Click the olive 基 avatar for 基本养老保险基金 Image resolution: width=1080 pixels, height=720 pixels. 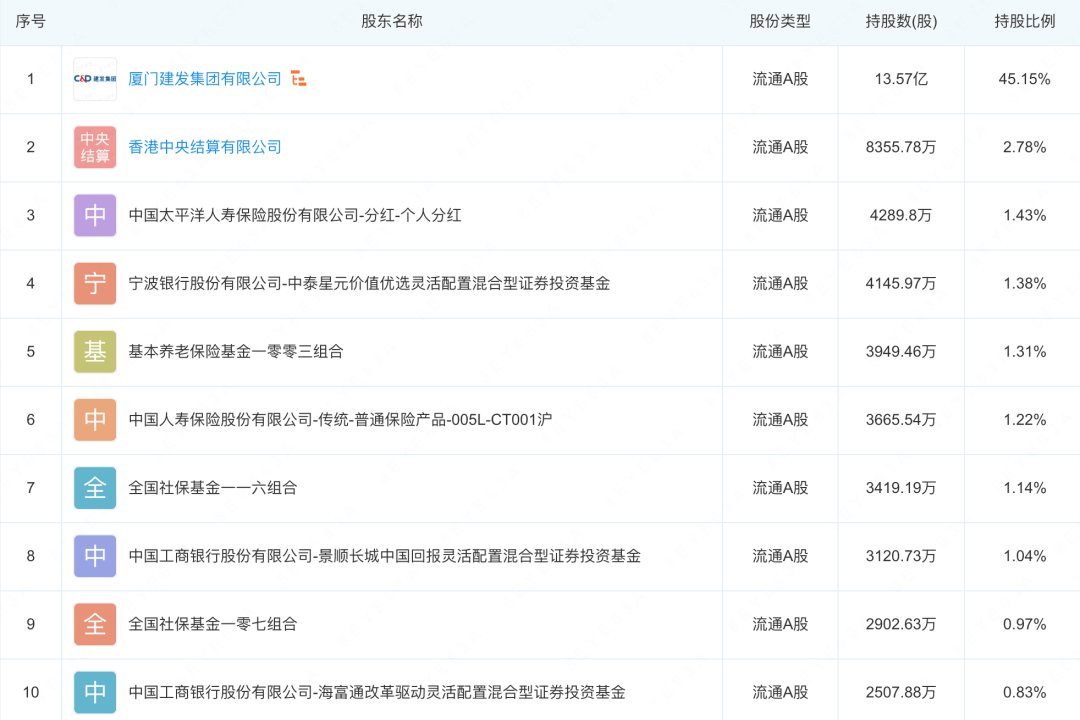pos(95,352)
